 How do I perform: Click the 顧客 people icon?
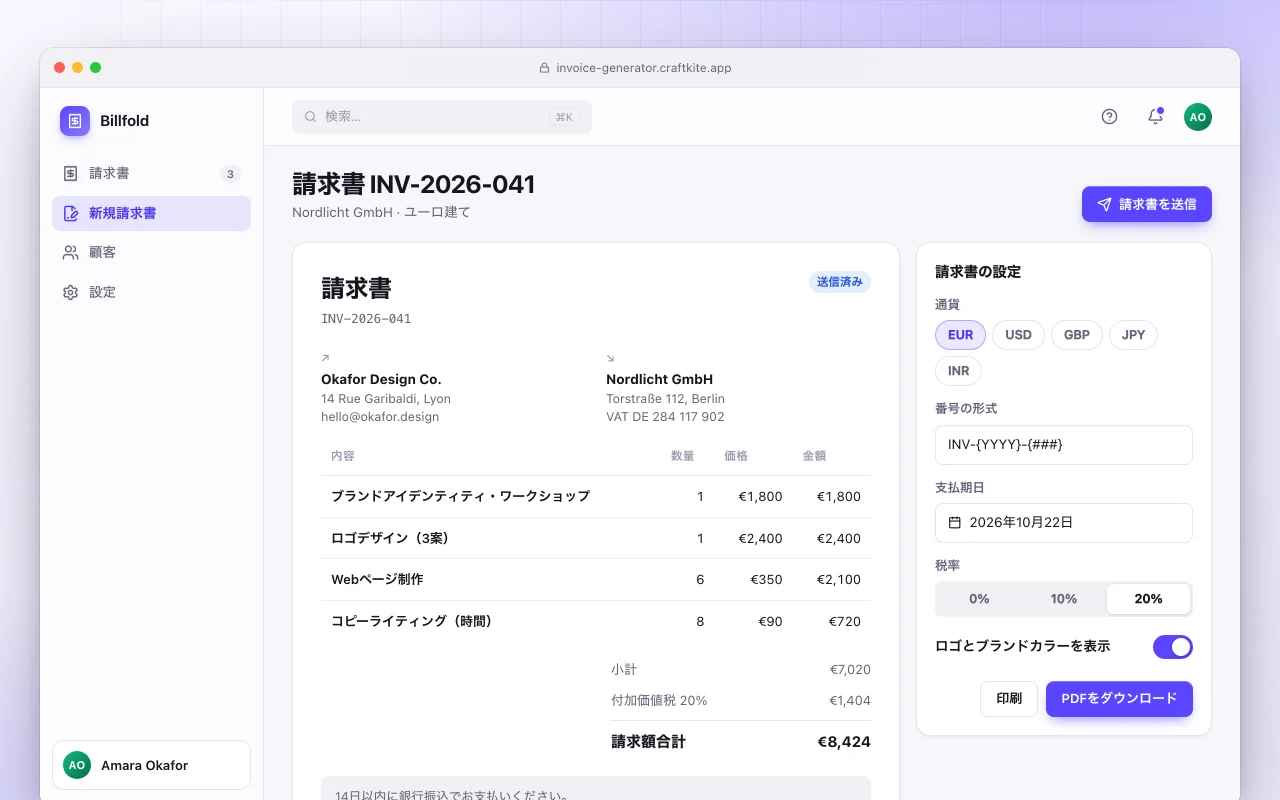pos(70,253)
